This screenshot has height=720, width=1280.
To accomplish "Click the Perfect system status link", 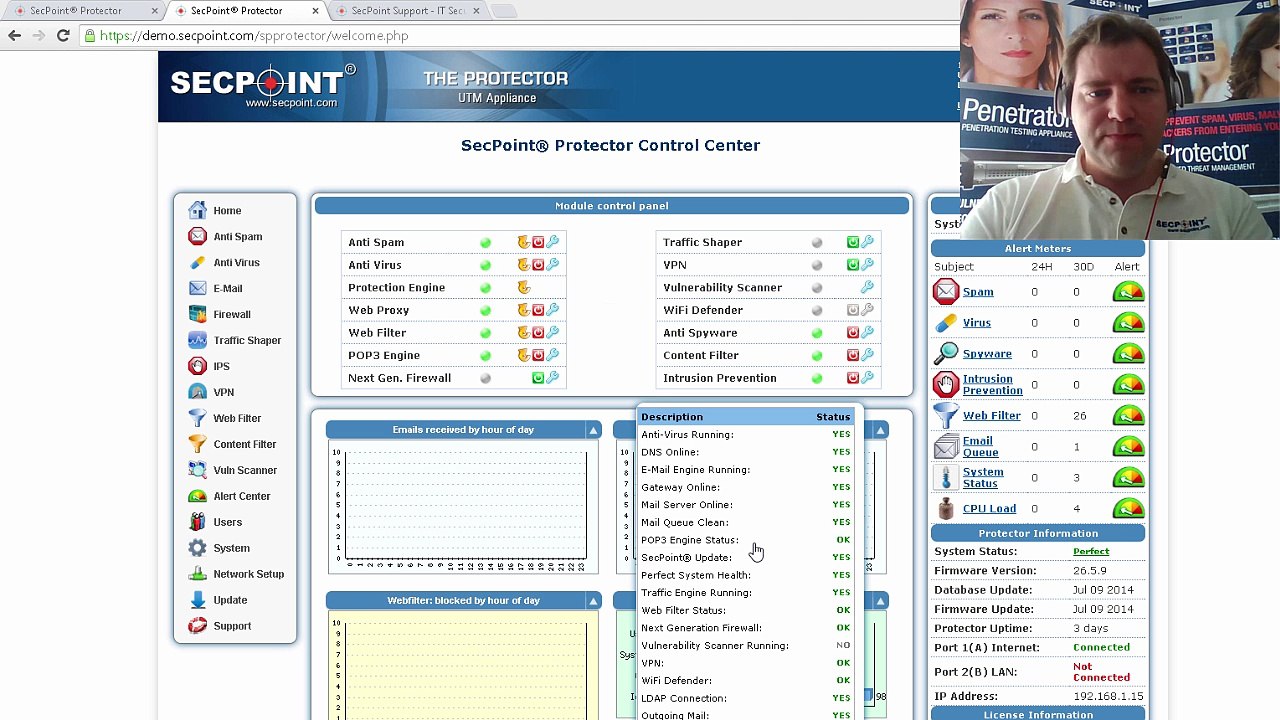I will click(x=1091, y=552).
